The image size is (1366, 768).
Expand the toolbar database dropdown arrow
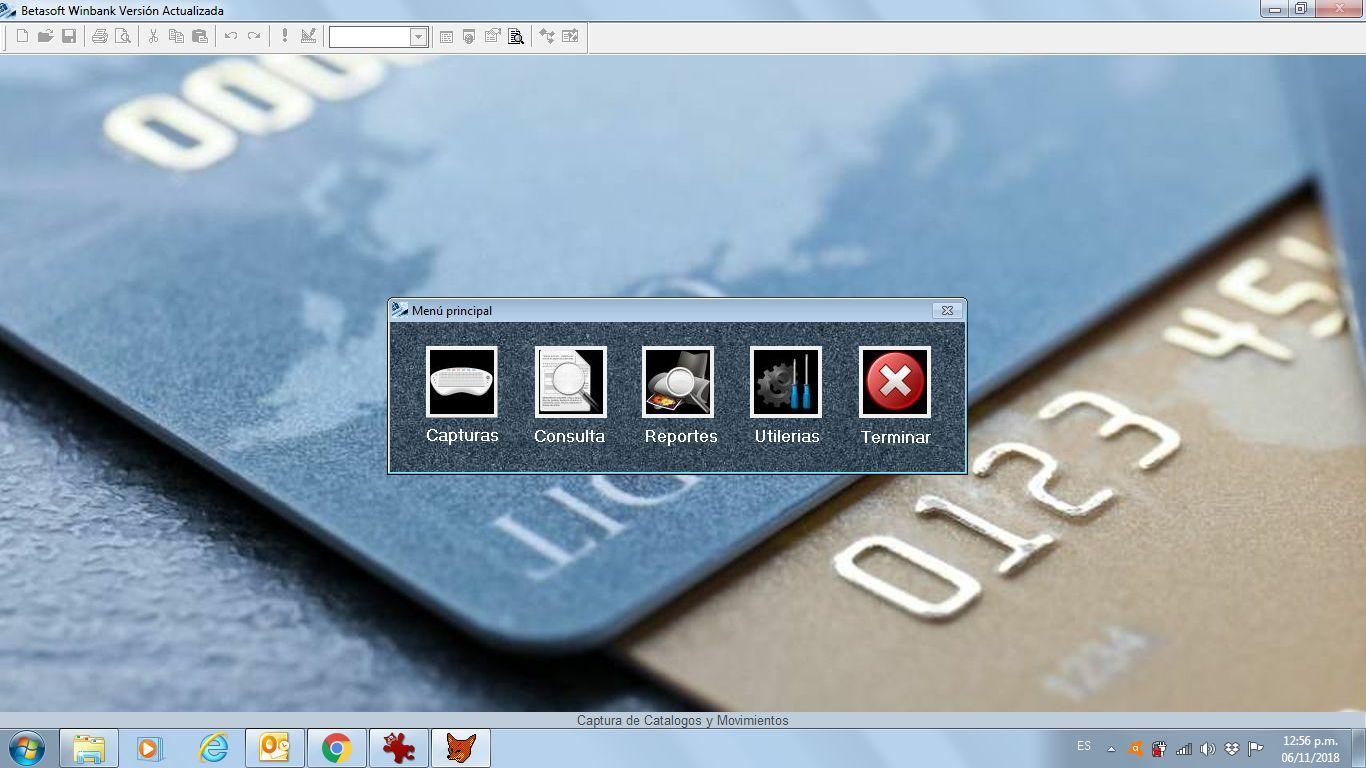coord(419,37)
